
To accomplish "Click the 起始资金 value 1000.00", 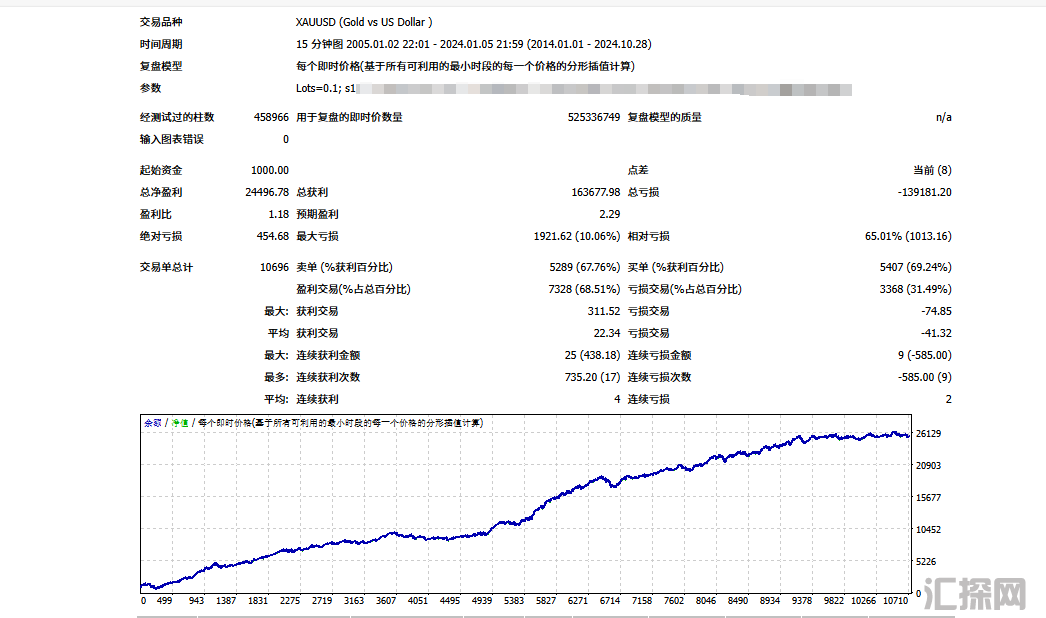I will click(x=269, y=170).
